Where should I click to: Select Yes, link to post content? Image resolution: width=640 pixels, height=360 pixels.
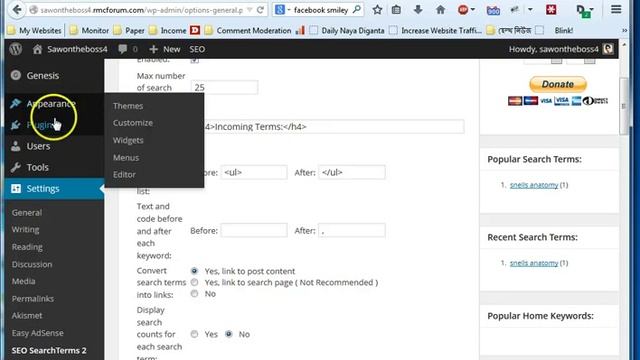coord(194,271)
